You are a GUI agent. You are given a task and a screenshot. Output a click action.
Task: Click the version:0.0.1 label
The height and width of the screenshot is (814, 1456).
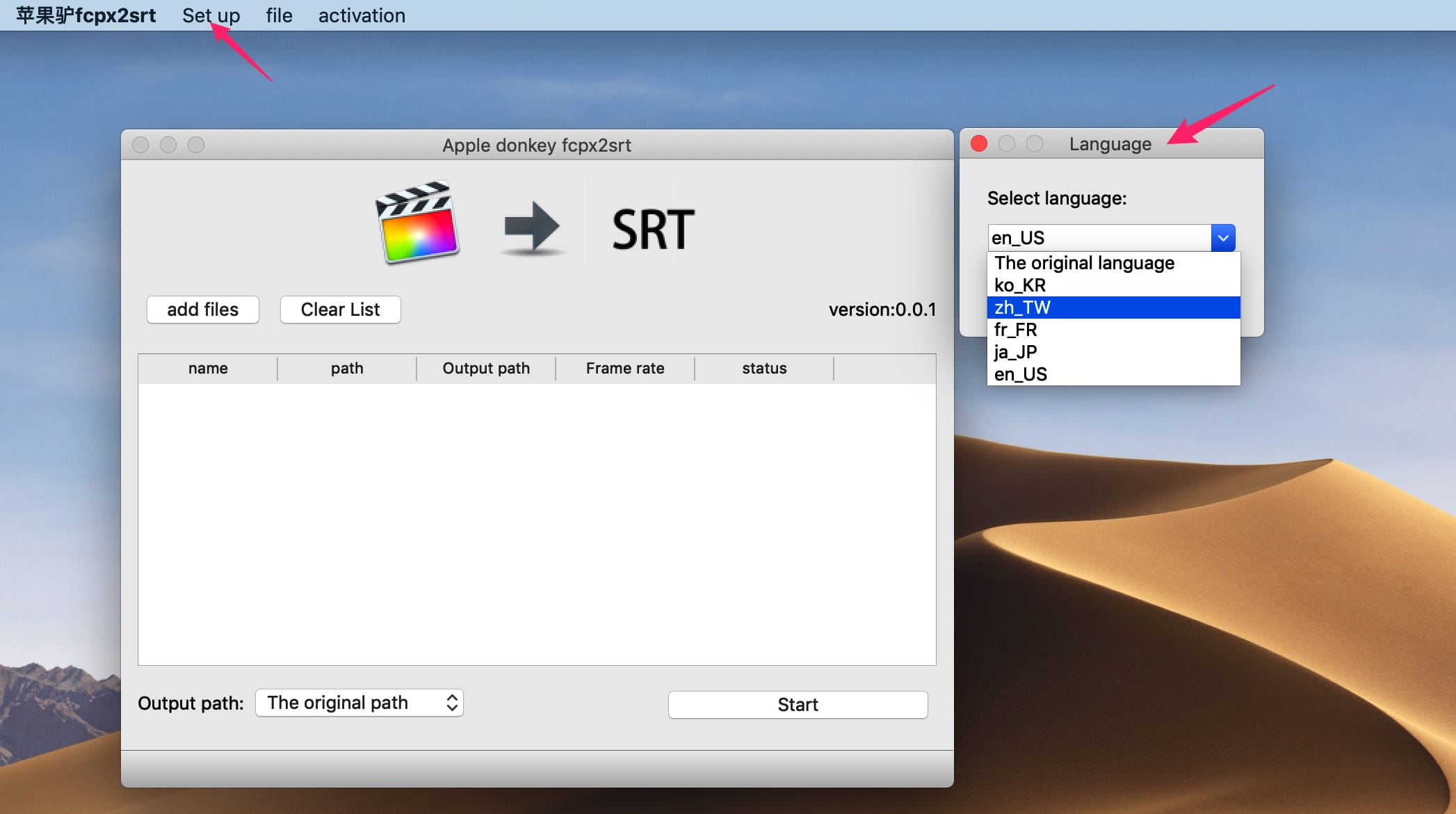pos(882,310)
